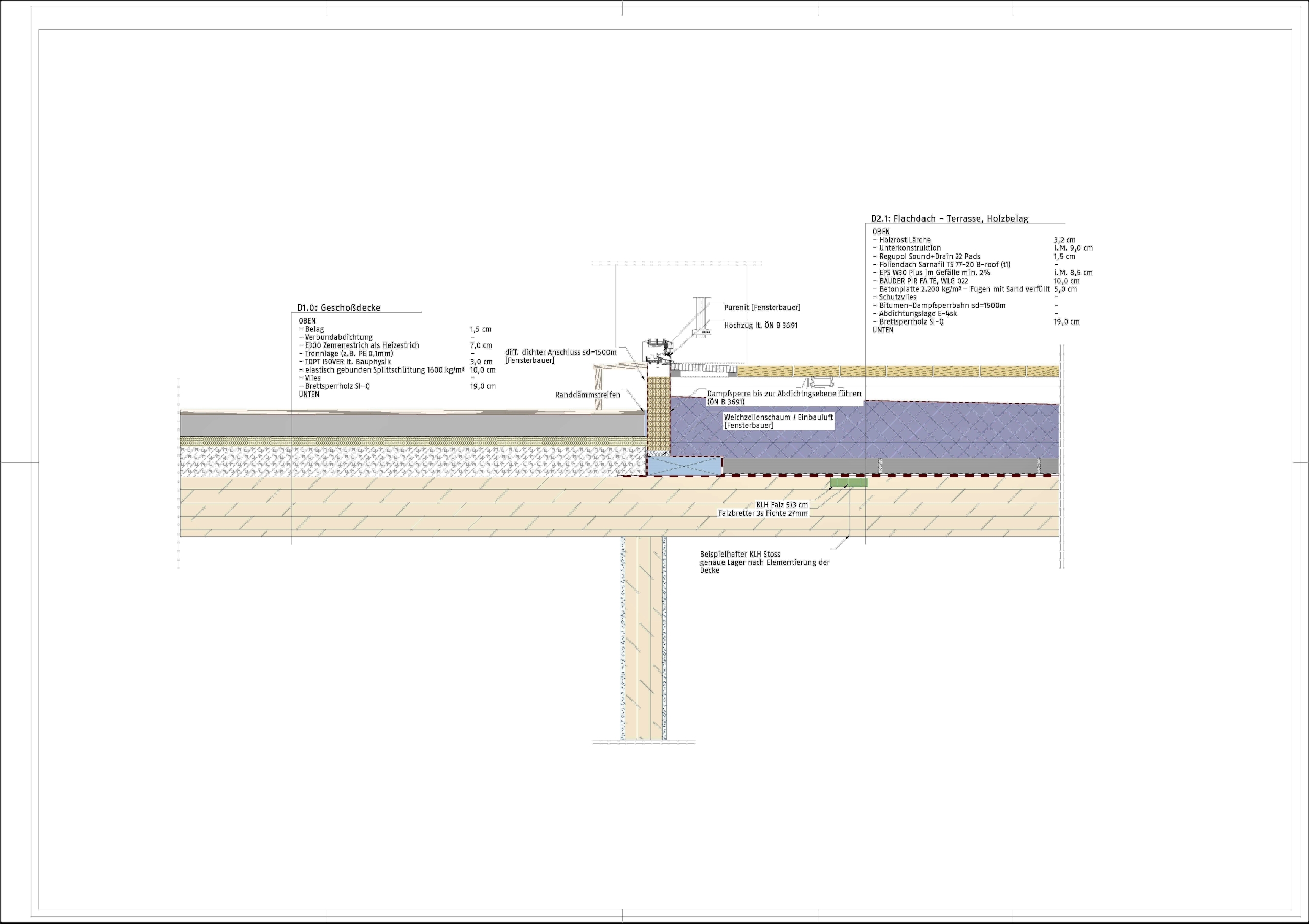Select the '– Verbundabdichtung' layer text
This screenshot has height=924, width=1309.
(x=336, y=337)
